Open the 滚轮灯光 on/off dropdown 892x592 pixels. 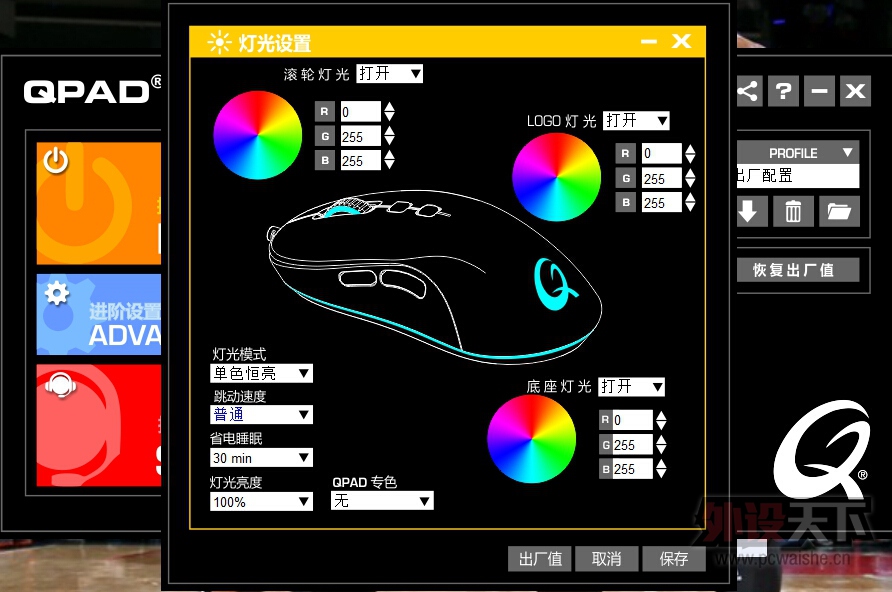[390, 73]
